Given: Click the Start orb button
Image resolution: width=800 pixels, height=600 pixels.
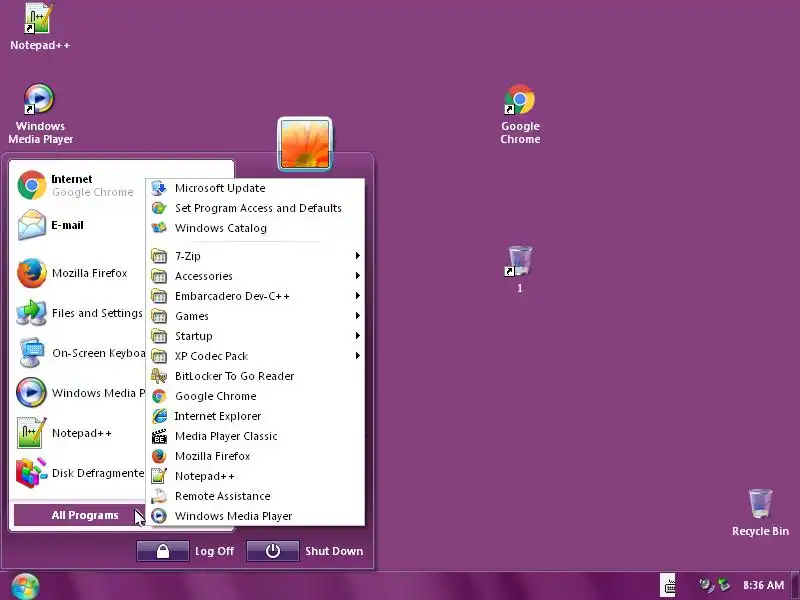Looking at the screenshot, I should 25,586.
